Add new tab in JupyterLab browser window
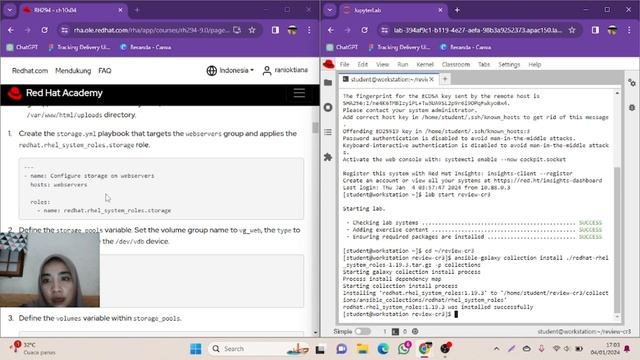Viewport: 640px width, 360px height. coord(457,10)
